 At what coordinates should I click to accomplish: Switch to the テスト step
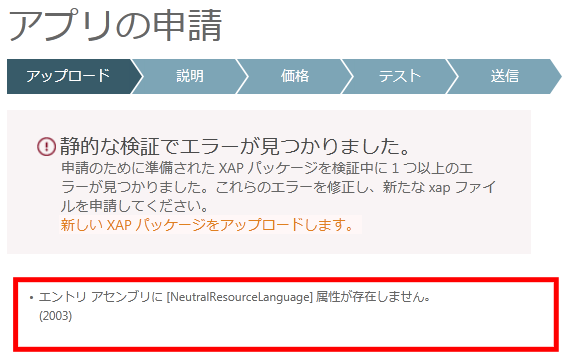click(x=400, y=76)
